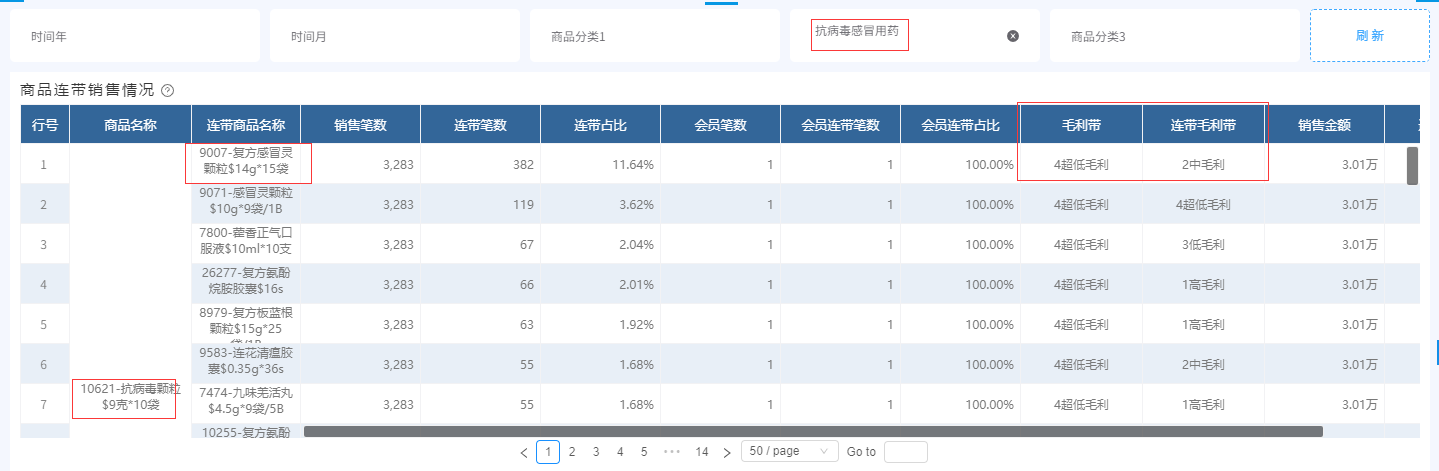Click the 连带占比 column header

pos(600,125)
